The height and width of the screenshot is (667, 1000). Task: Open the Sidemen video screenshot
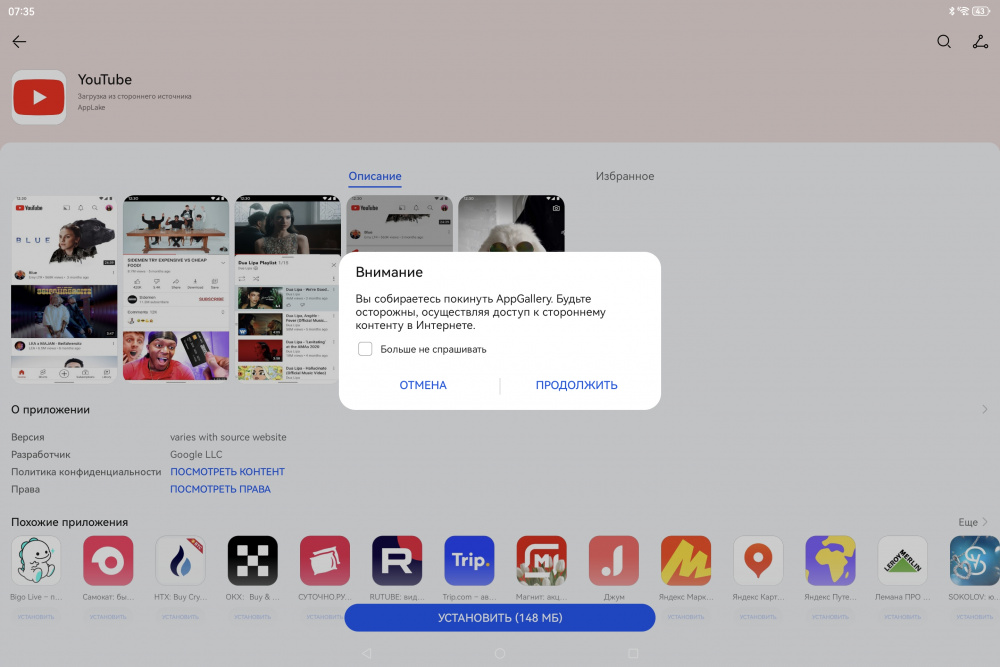(176, 288)
